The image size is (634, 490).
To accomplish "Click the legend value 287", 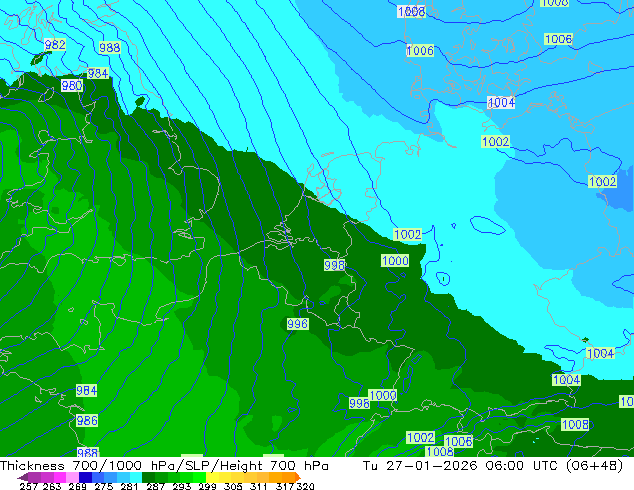I will point(155,486).
